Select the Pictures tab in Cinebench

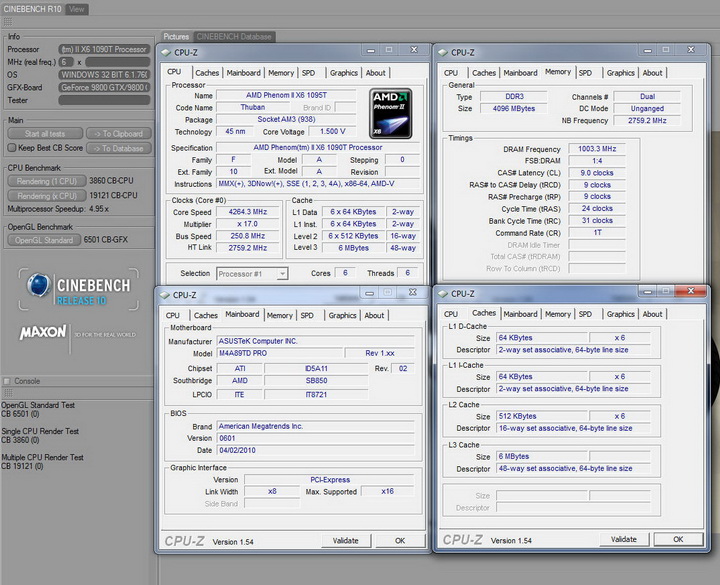(176, 36)
